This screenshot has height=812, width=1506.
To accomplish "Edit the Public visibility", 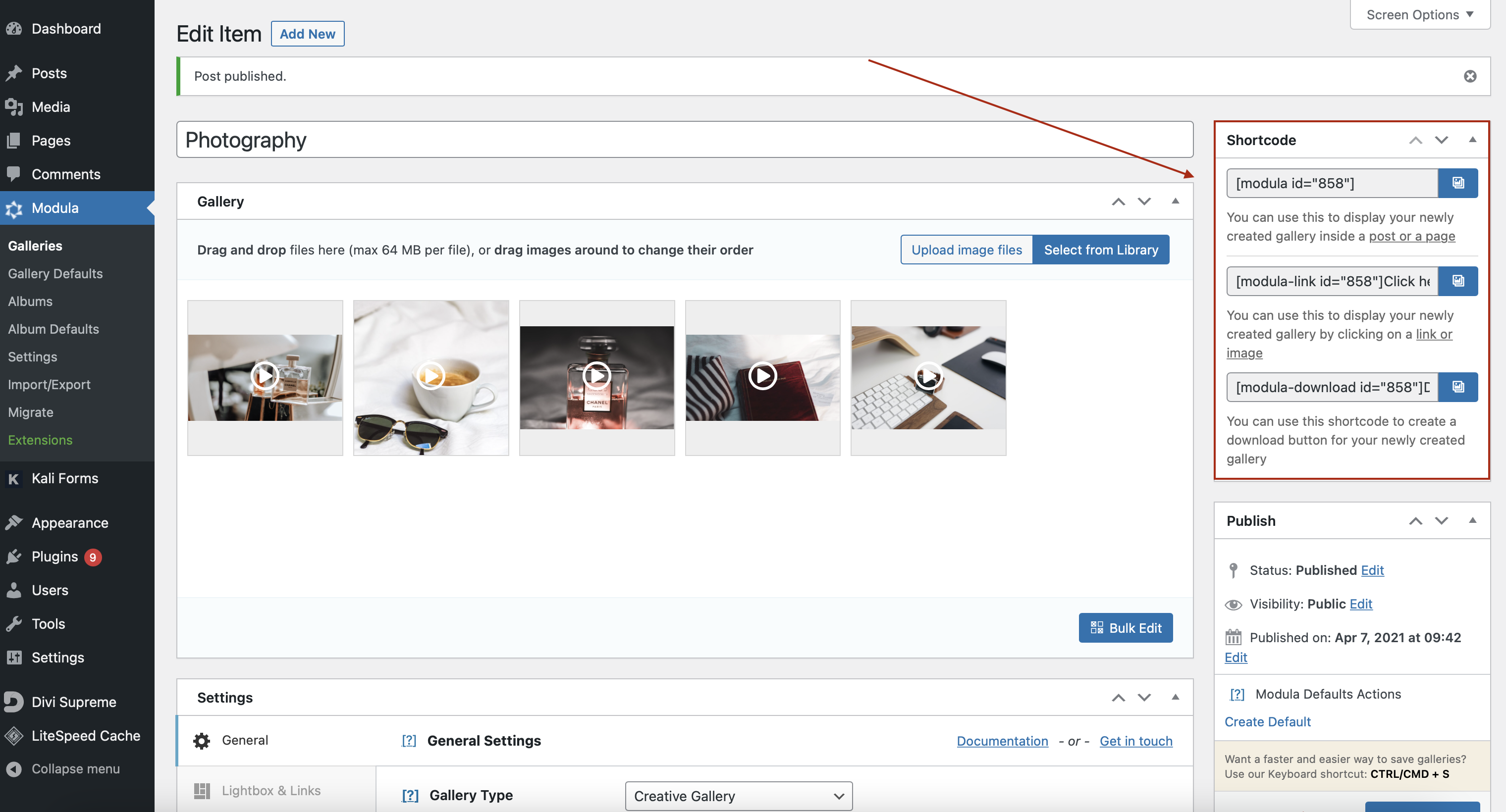I will (1360, 604).
